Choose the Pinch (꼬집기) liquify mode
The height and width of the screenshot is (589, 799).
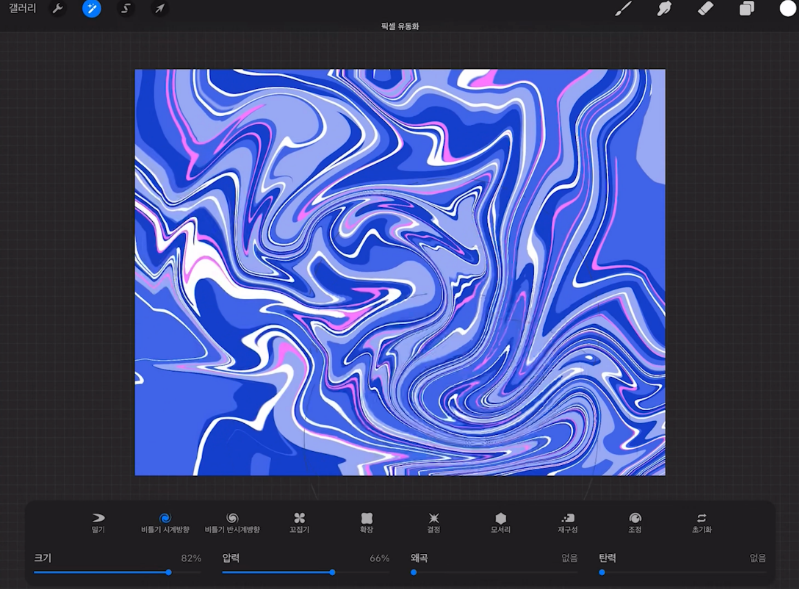click(x=299, y=522)
